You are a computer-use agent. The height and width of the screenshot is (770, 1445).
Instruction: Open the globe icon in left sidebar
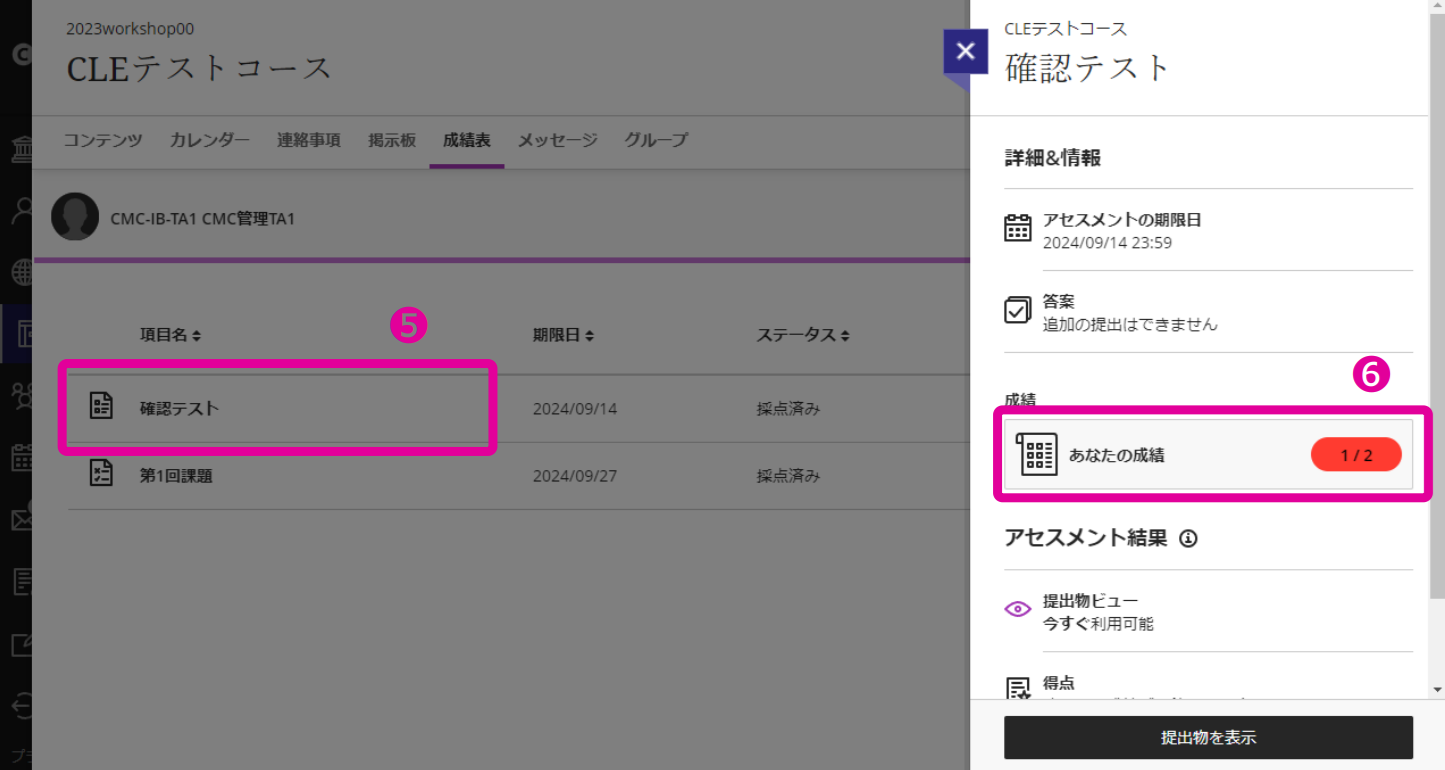tap(20, 272)
